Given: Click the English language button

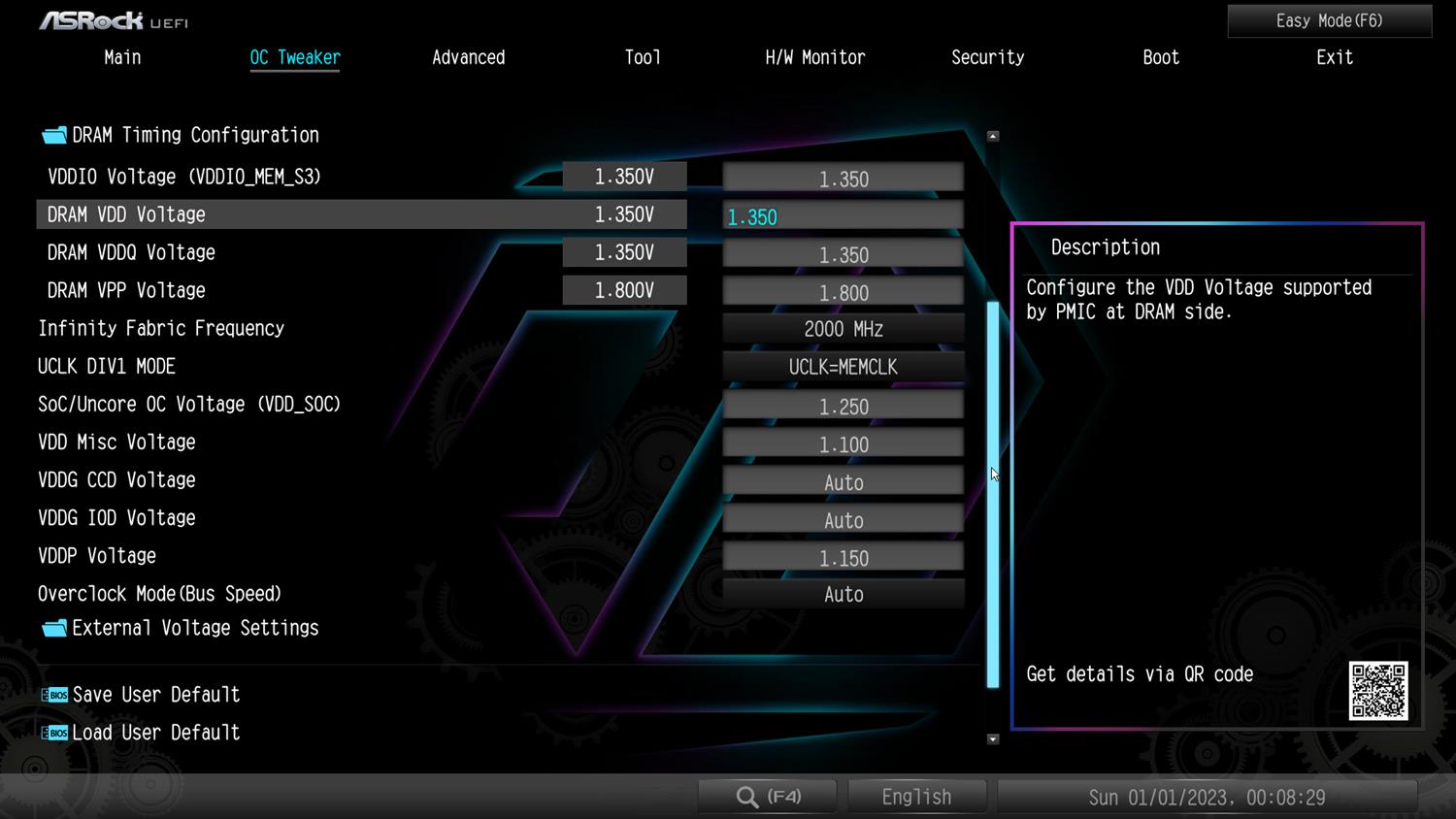Looking at the screenshot, I should coord(916,797).
